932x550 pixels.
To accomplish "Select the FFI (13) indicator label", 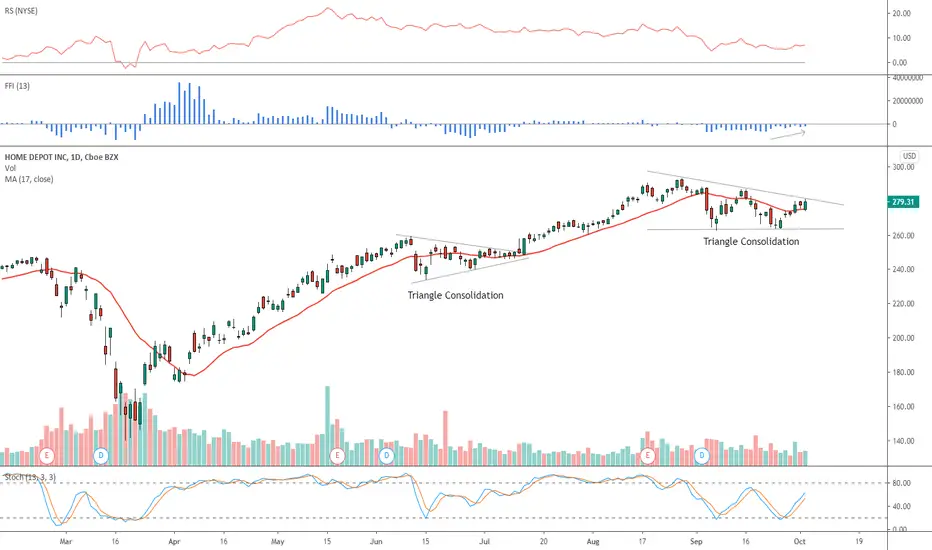I will [x=17, y=86].
